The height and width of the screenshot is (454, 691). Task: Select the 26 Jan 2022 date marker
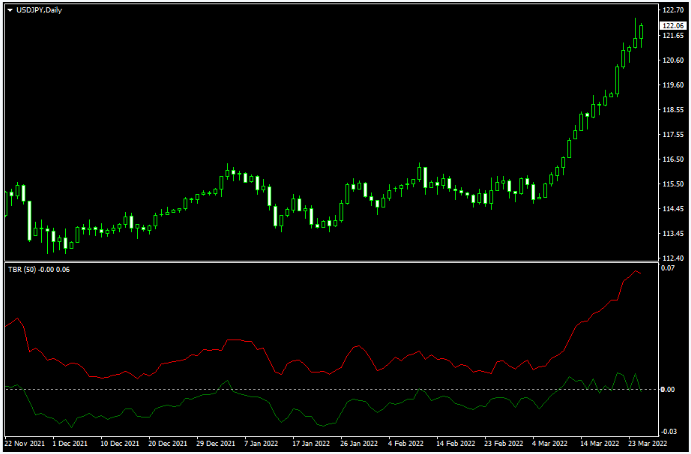click(357, 442)
